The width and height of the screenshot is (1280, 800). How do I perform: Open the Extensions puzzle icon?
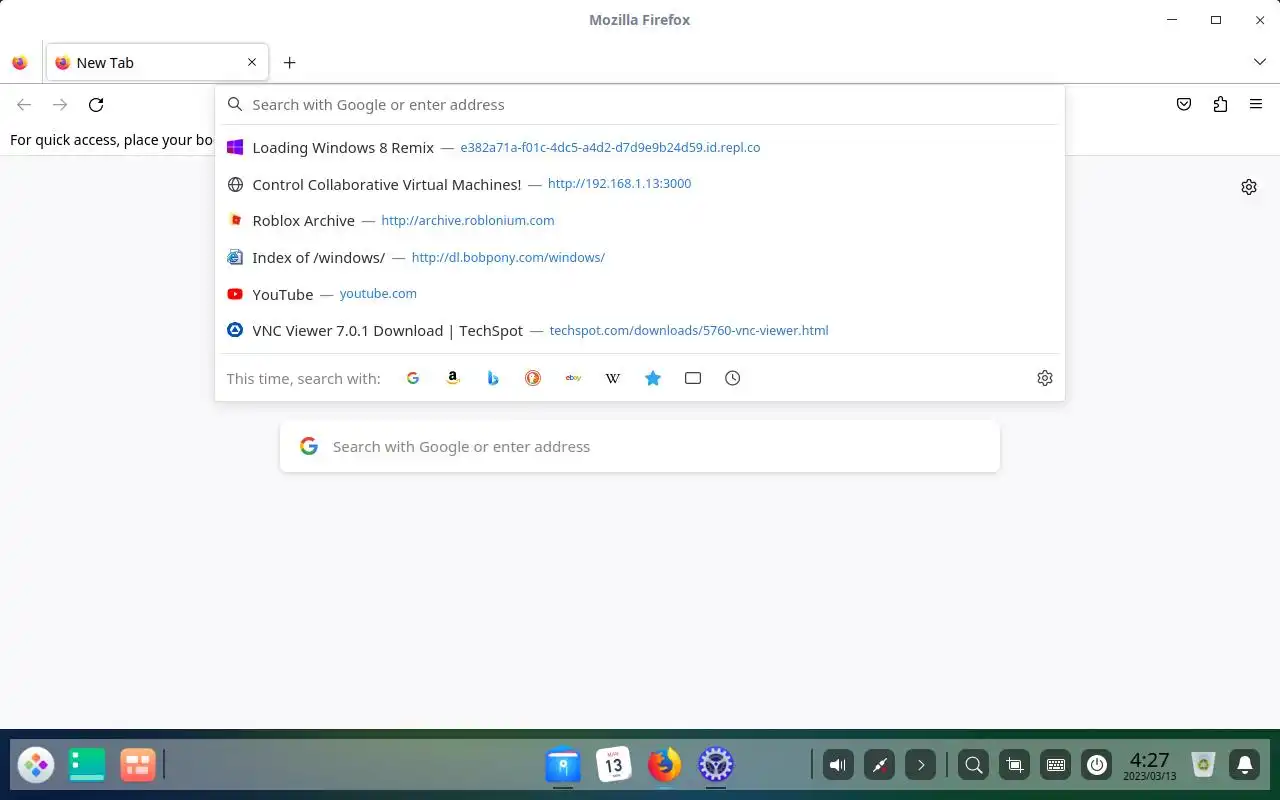(1220, 104)
